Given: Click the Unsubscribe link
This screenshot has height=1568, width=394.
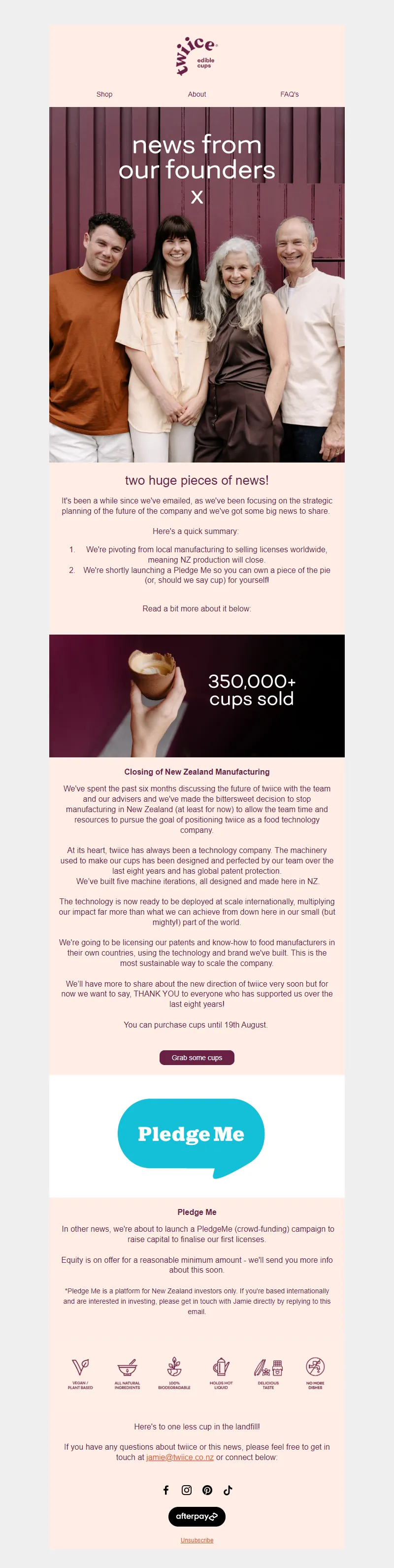Looking at the screenshot, I should pos(197,1539).
